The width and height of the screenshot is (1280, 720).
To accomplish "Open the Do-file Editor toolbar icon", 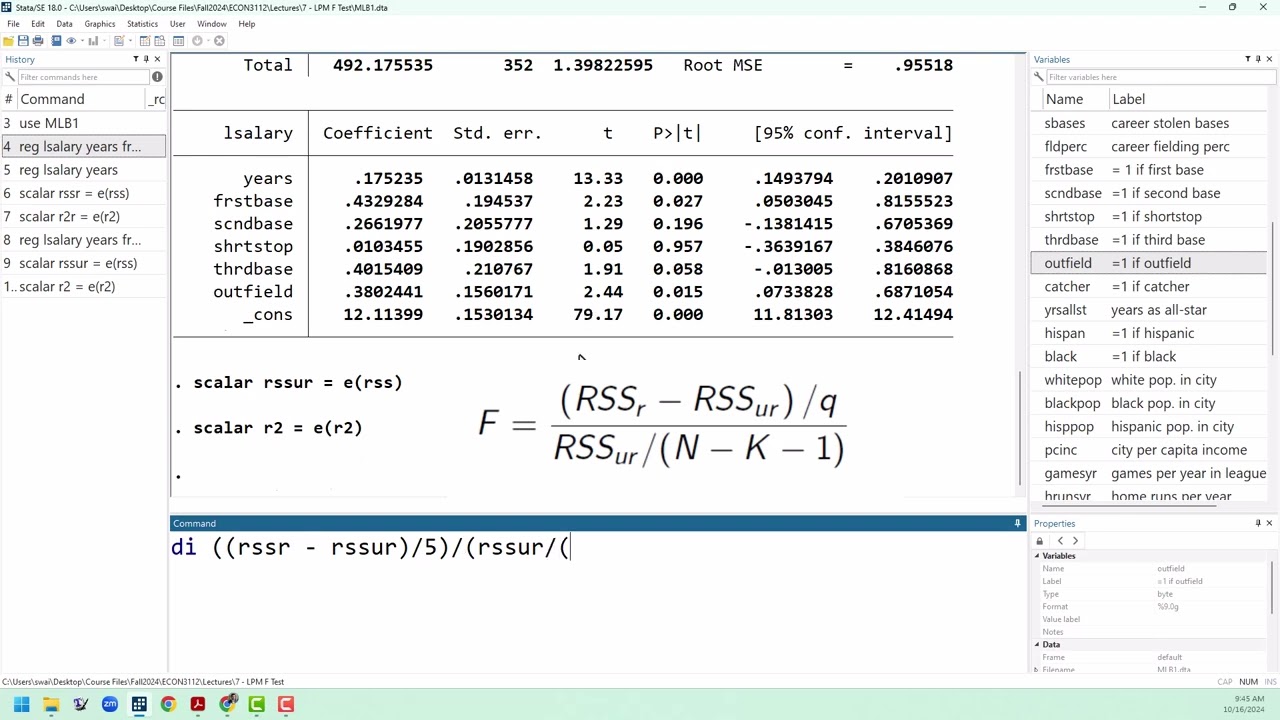I will 118,41.
